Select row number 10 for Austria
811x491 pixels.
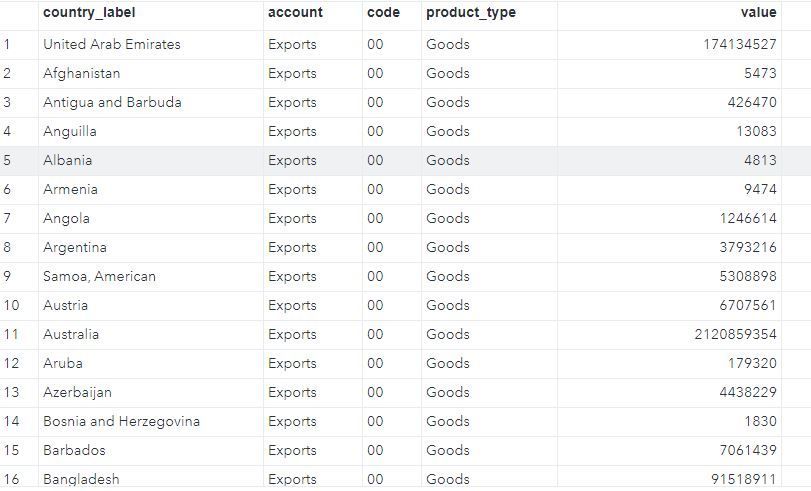12,305
